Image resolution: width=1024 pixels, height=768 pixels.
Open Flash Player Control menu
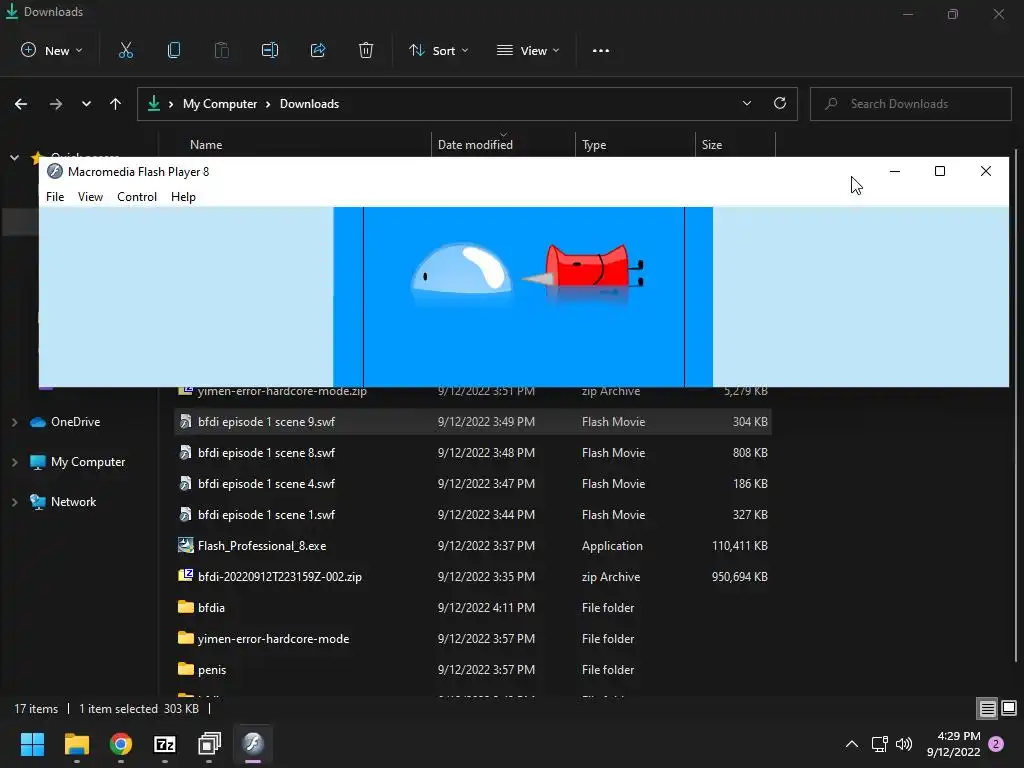[x=136, y=197]
